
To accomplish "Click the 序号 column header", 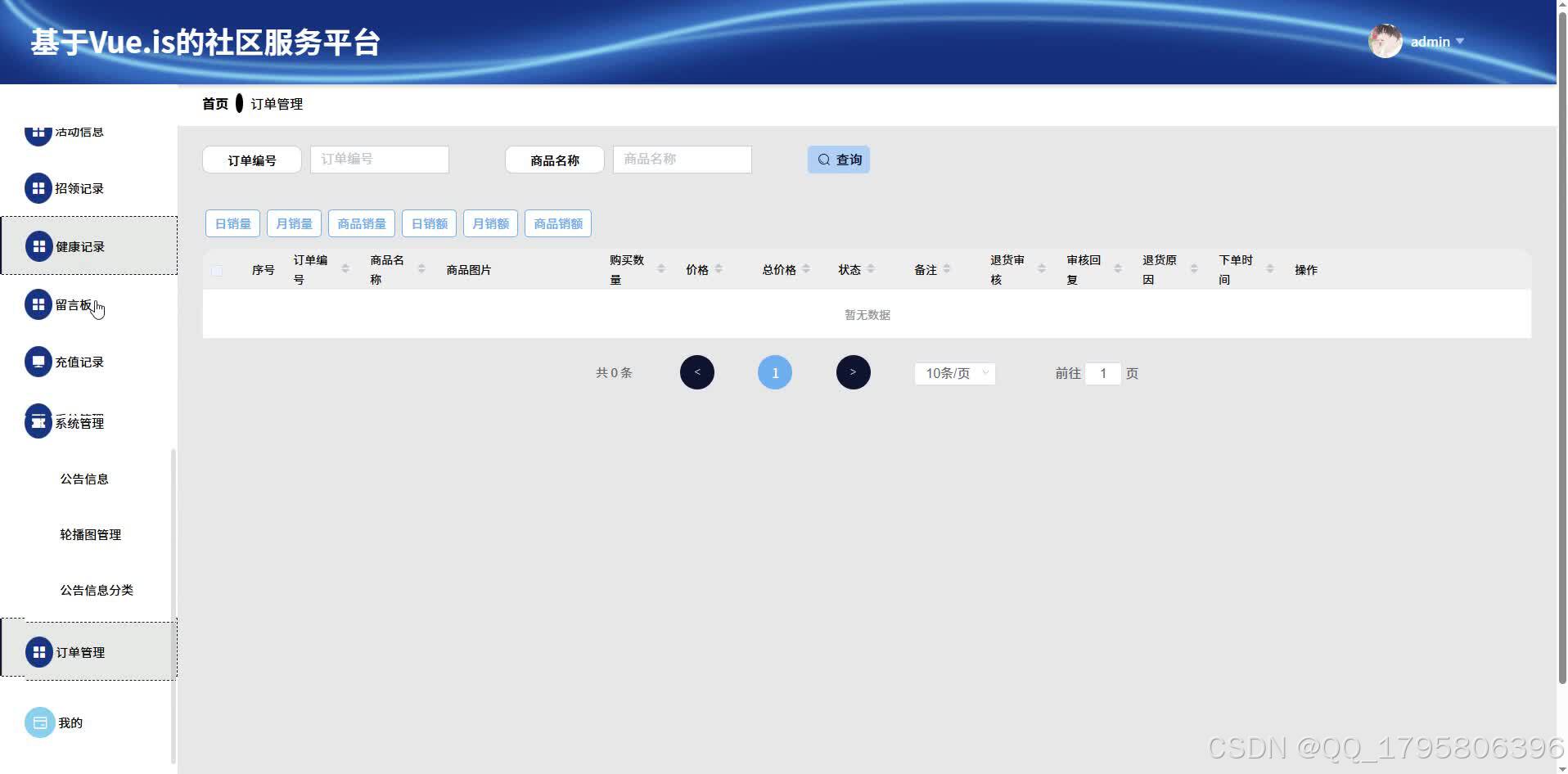I will (263, 269).
